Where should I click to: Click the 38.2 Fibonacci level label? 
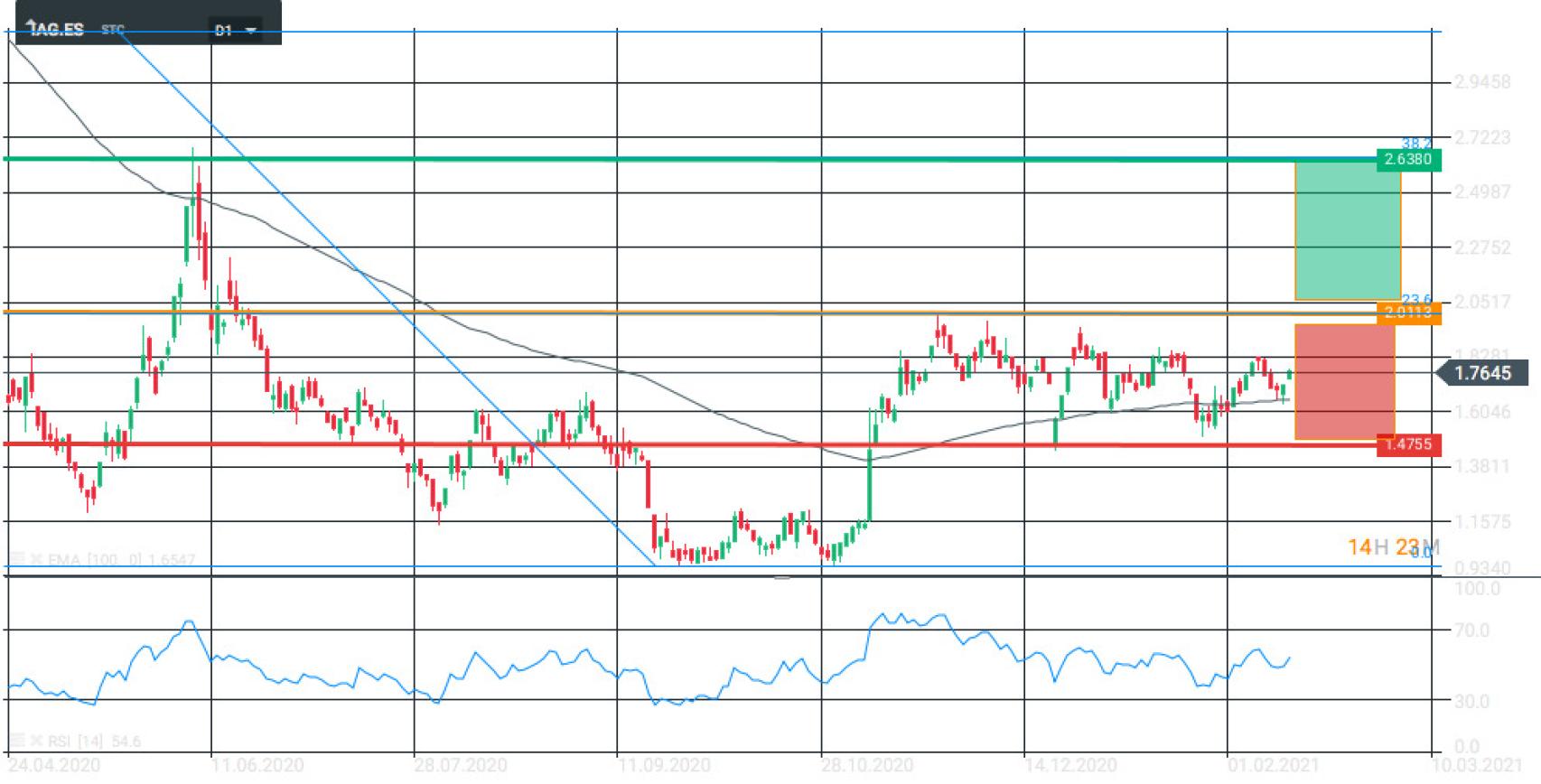(1415, 144)
